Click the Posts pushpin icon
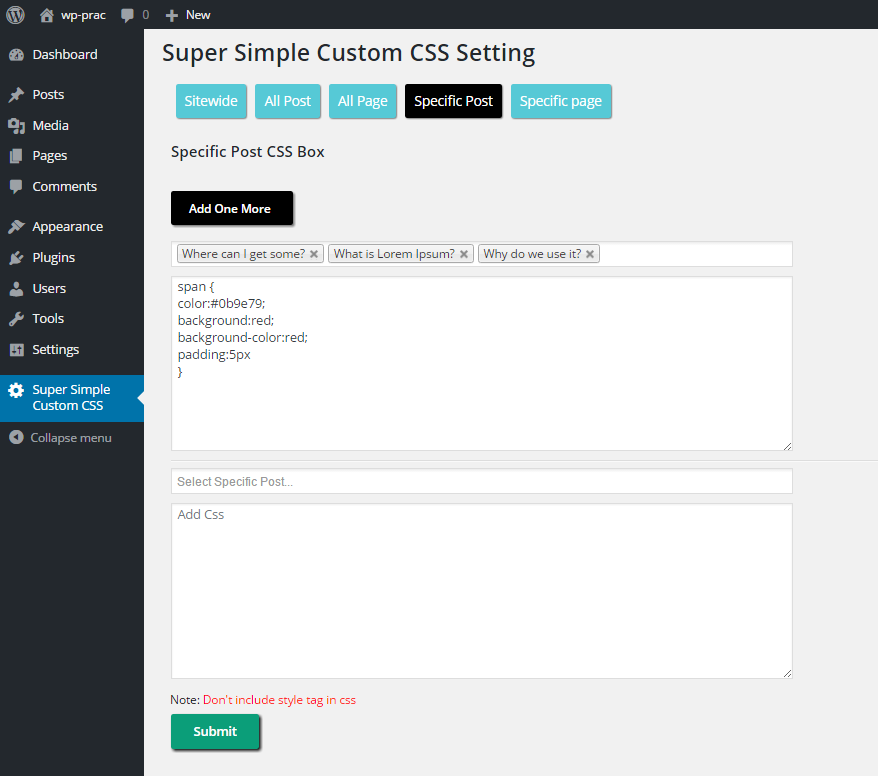878x776 pixels. click(x=16, y=95)
